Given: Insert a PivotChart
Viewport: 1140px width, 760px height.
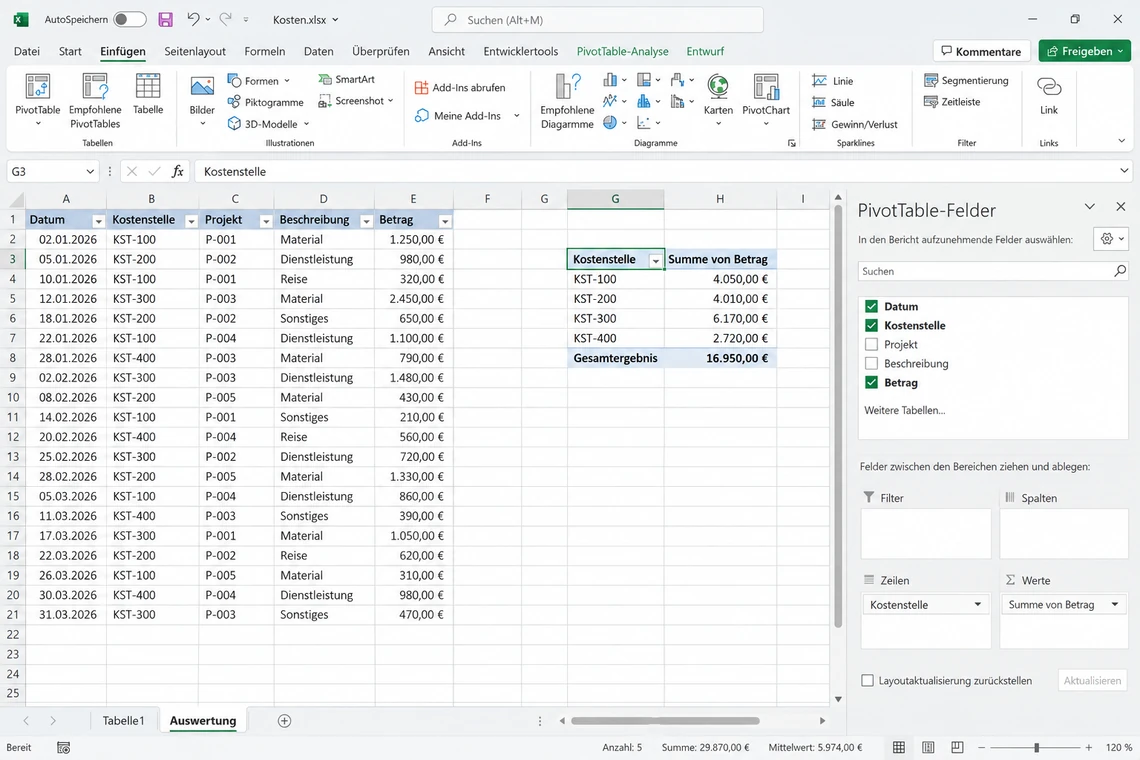Looking at the screenshot, I should click(766, 100).
